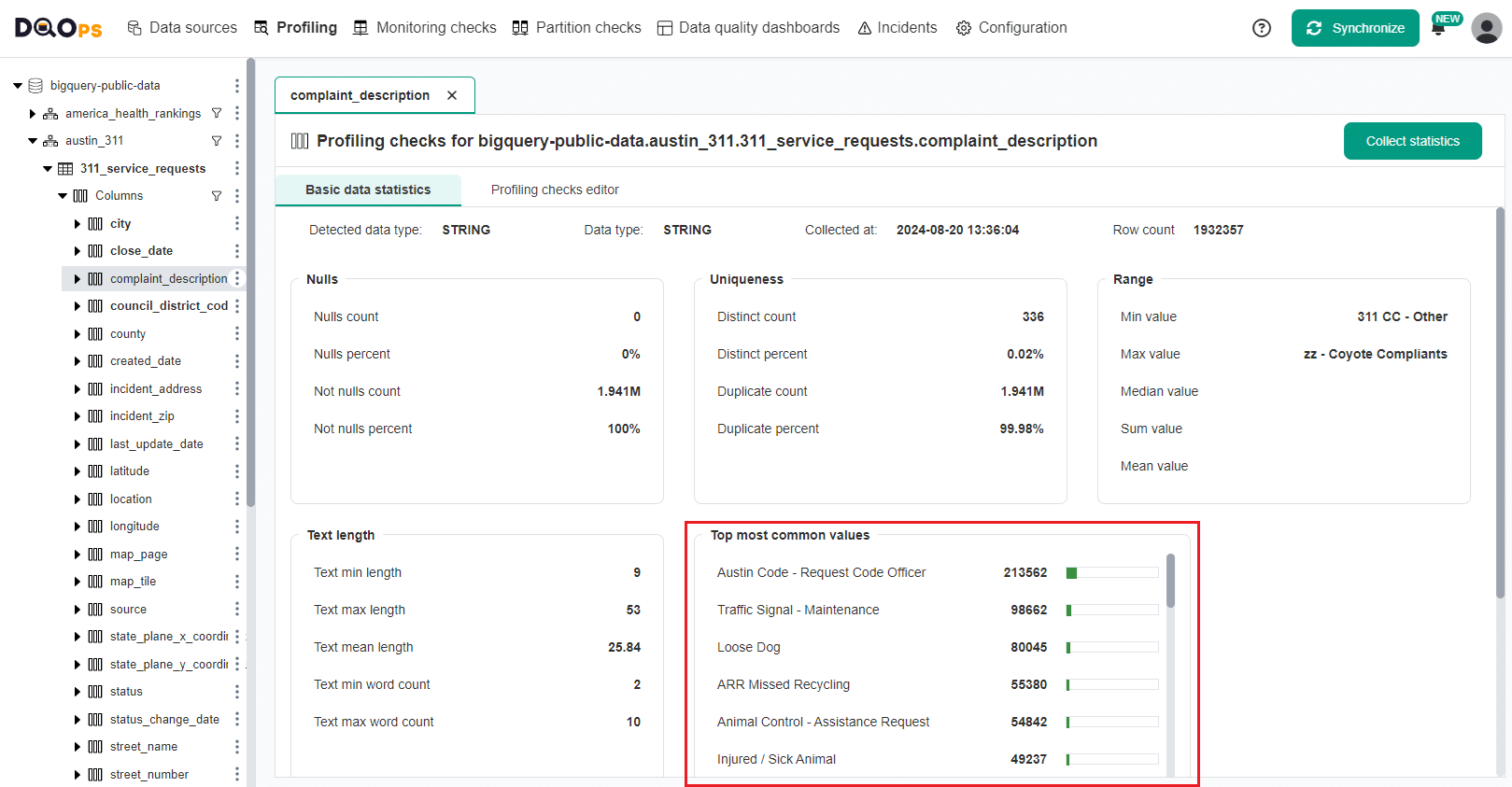Click the Injured / Sick Animal value row

[938, 760]
